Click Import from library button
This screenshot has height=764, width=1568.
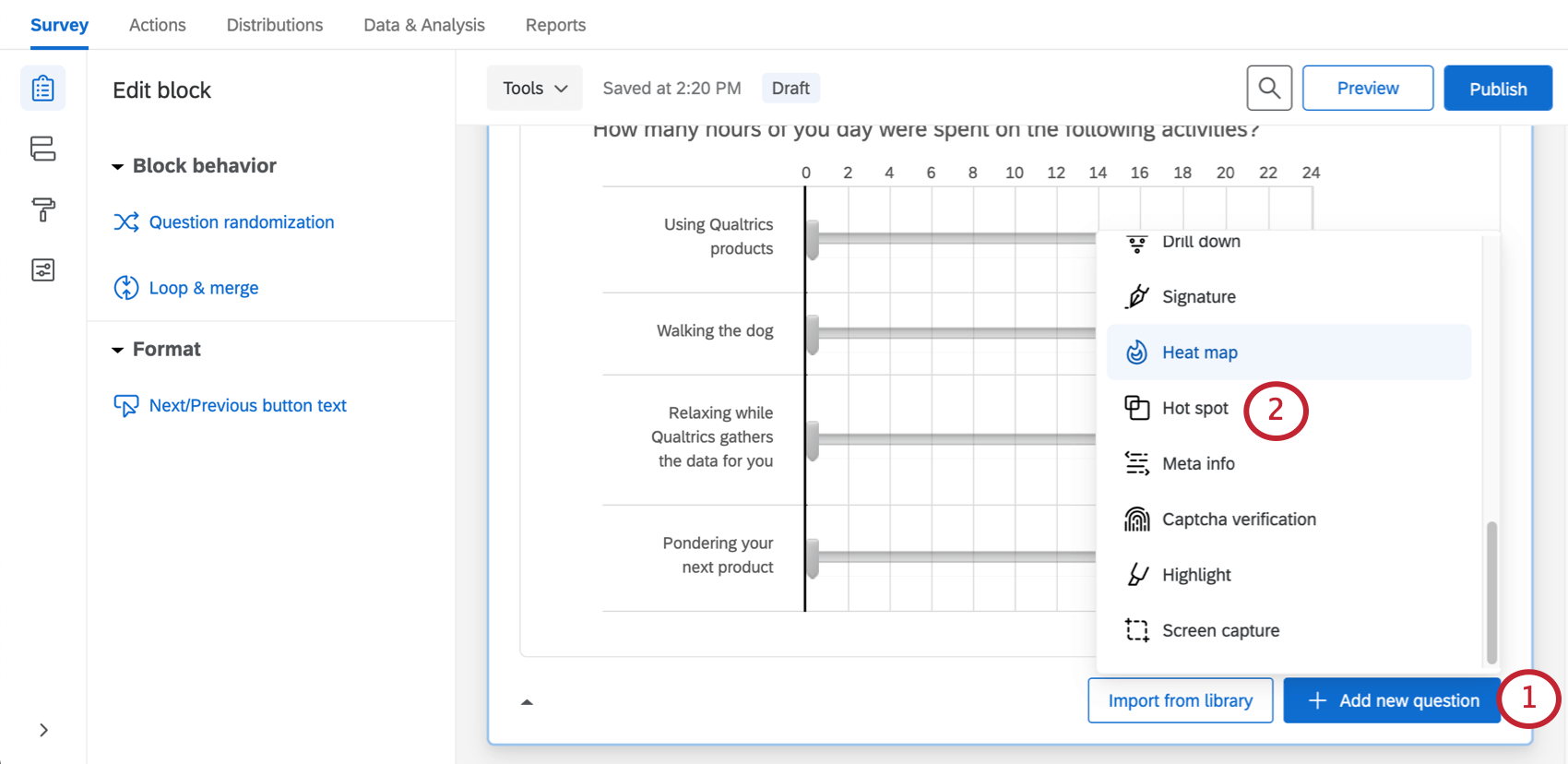point(1180,700)
